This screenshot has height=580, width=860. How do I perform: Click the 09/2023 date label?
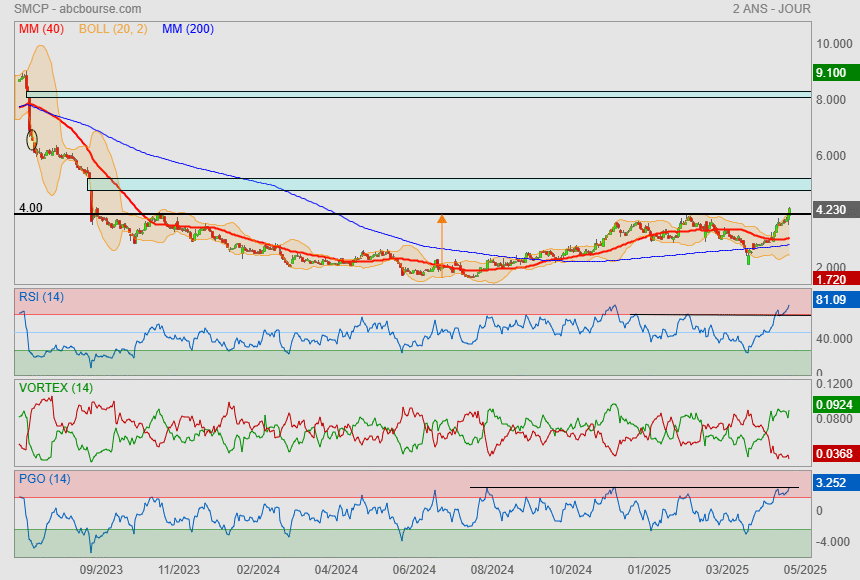[x=101, y=570]
